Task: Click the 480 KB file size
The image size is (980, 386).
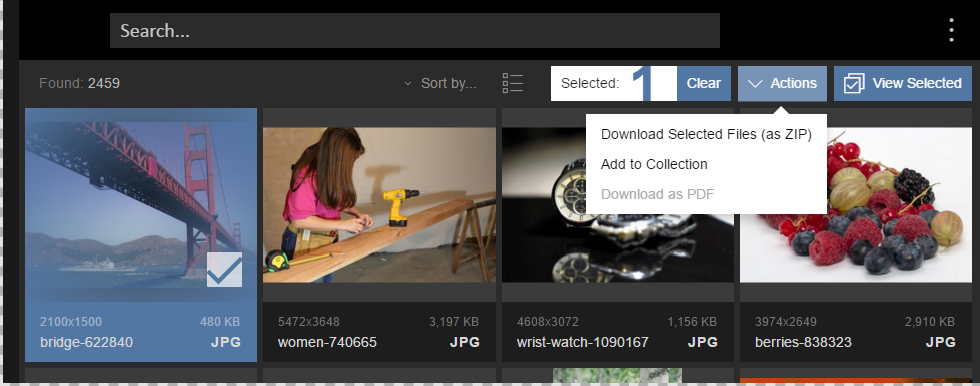Action: pyautogui.click(x=220, y=322)
